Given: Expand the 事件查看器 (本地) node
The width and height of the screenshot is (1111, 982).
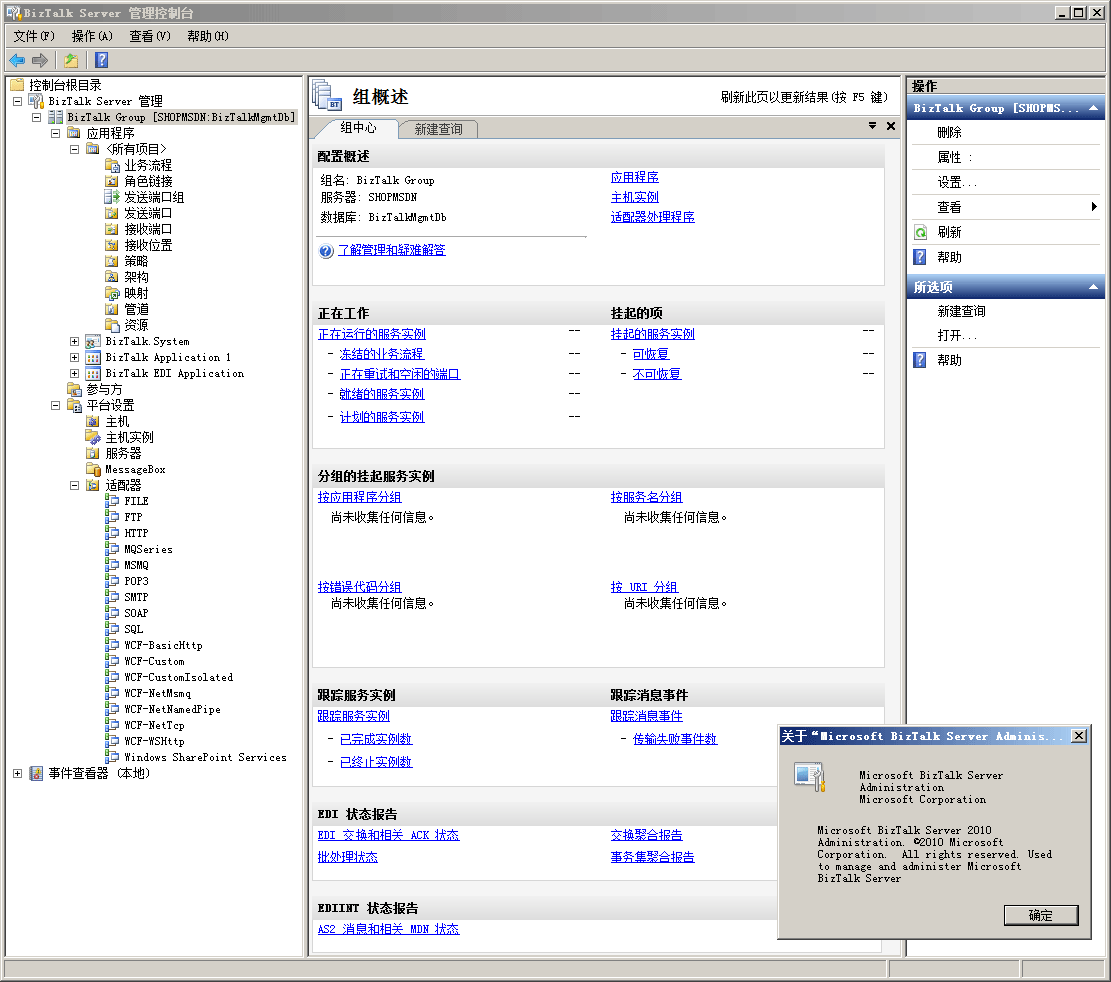Looking at the screenshot, I should tap(17, 773).
